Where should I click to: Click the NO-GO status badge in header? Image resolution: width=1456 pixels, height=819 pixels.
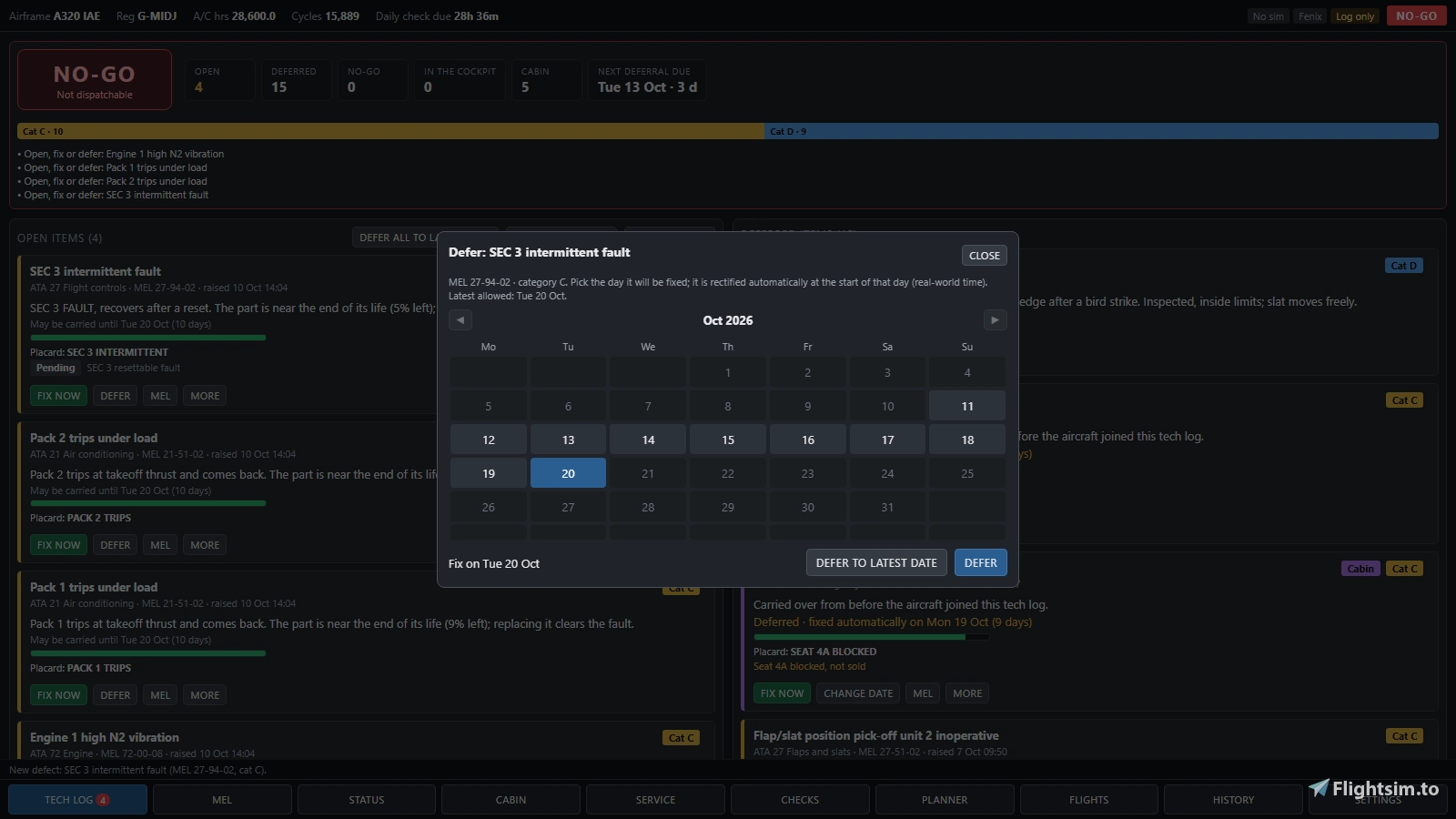tap(1416, 16)
